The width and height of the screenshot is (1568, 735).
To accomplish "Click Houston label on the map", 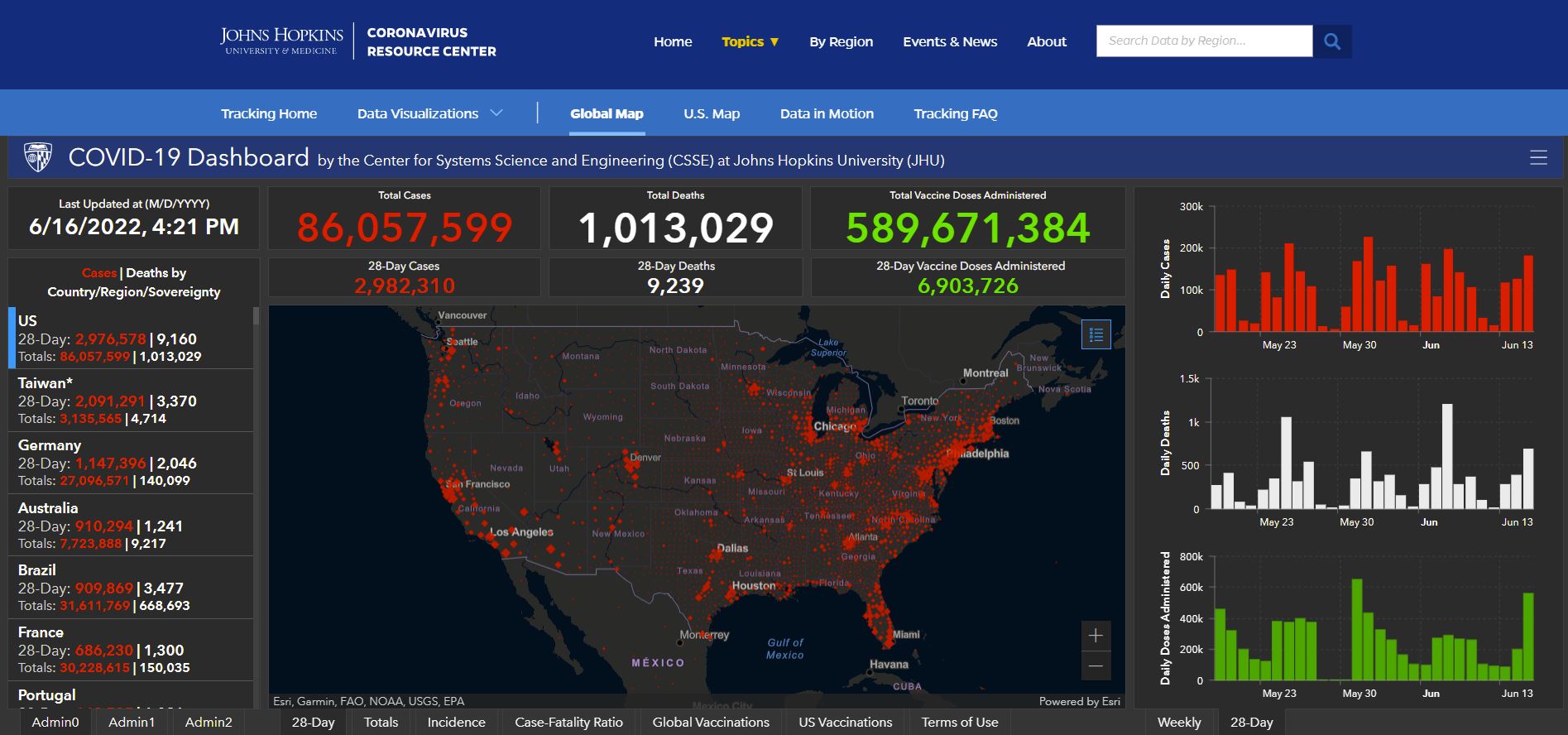I will click(754, 585).
